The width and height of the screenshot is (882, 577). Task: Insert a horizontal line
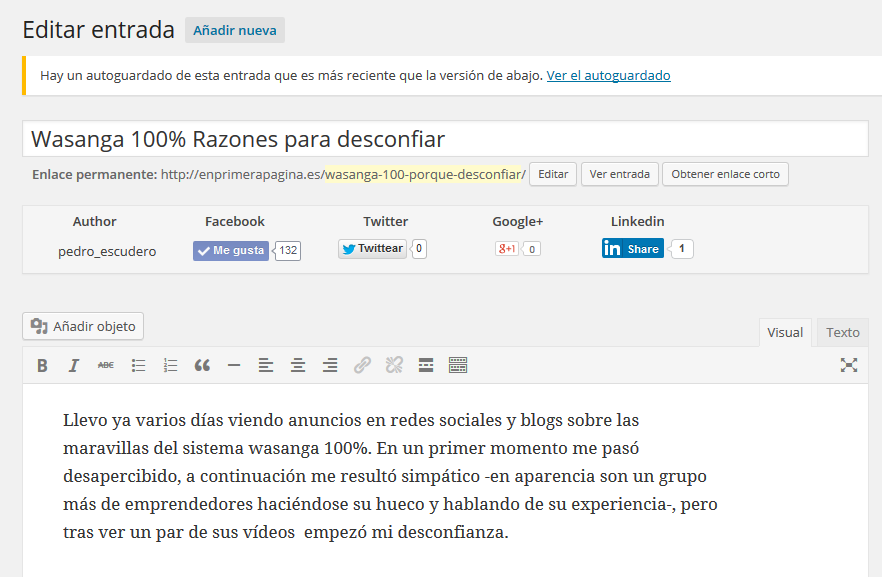coord(234,366)
